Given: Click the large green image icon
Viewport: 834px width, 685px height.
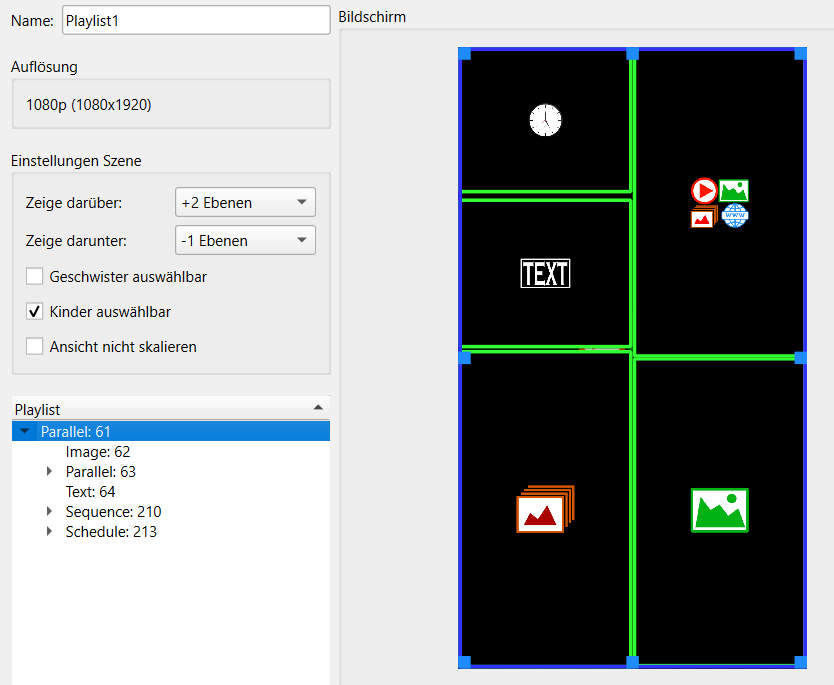Looking at the screenshot, I should [719, 510].
